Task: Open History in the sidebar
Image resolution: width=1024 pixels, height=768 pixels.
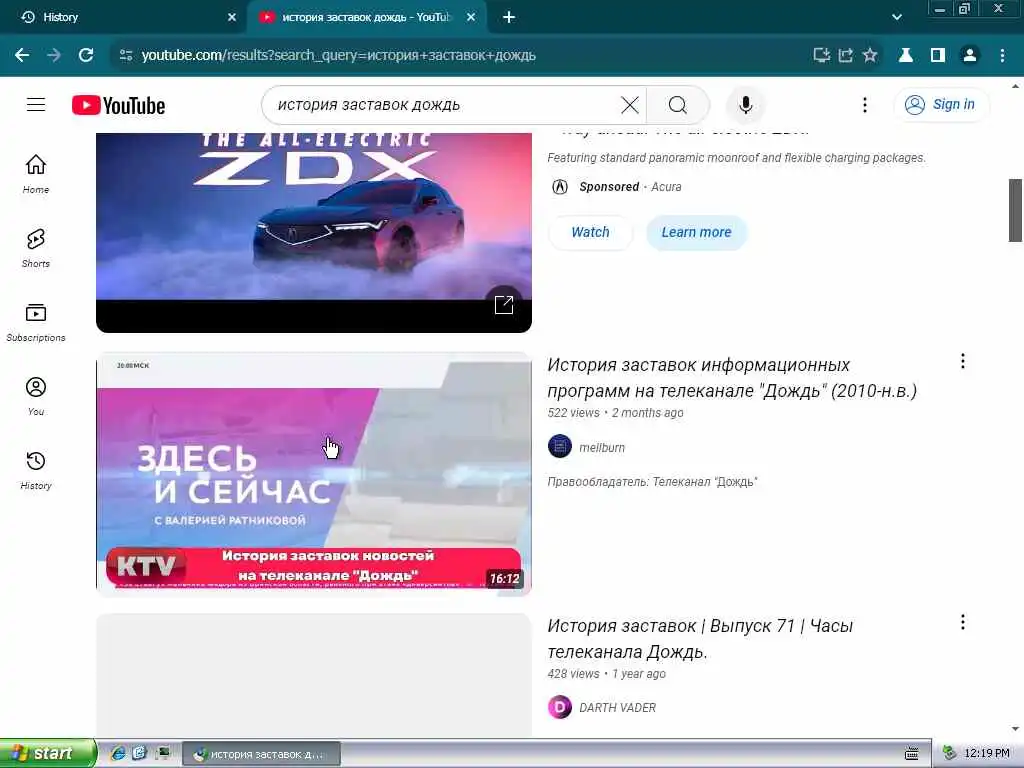Action: [x=36, y=470]
